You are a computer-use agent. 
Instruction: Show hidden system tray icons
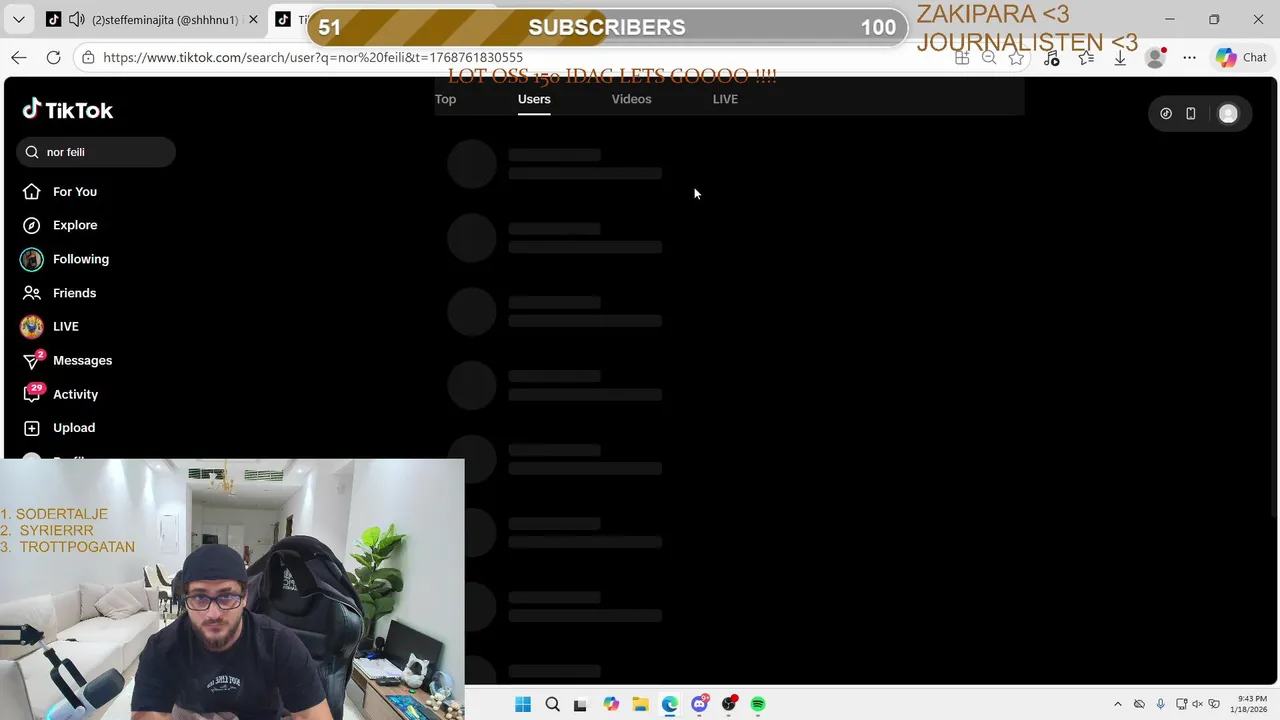click(1118, 704)
